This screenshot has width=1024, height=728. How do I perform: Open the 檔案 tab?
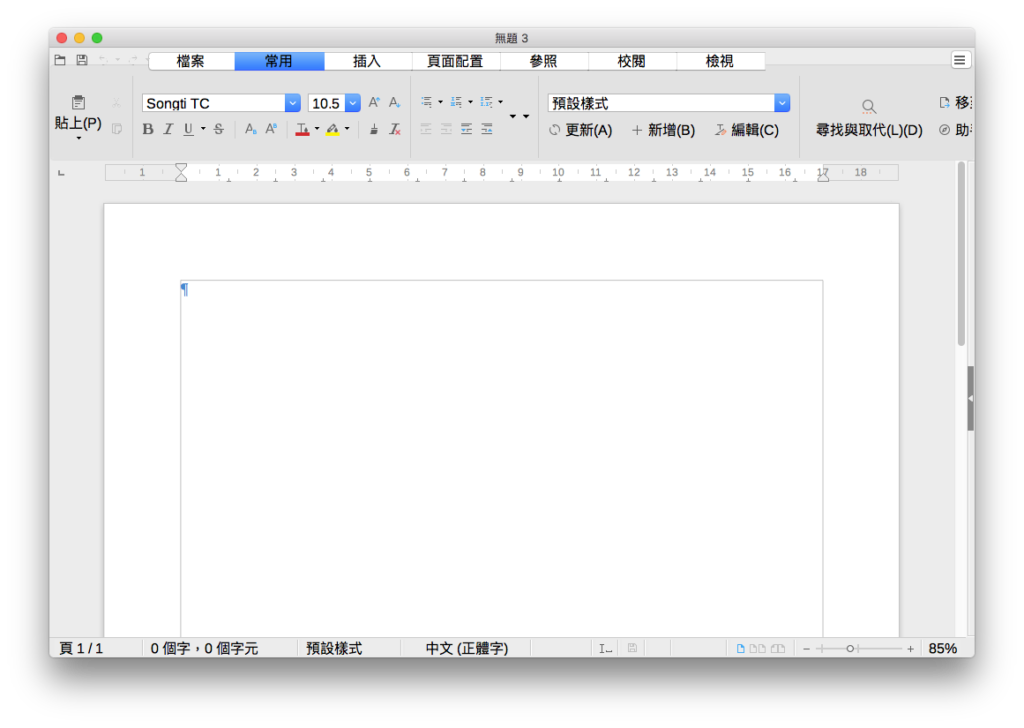click(x=191, y=61)
